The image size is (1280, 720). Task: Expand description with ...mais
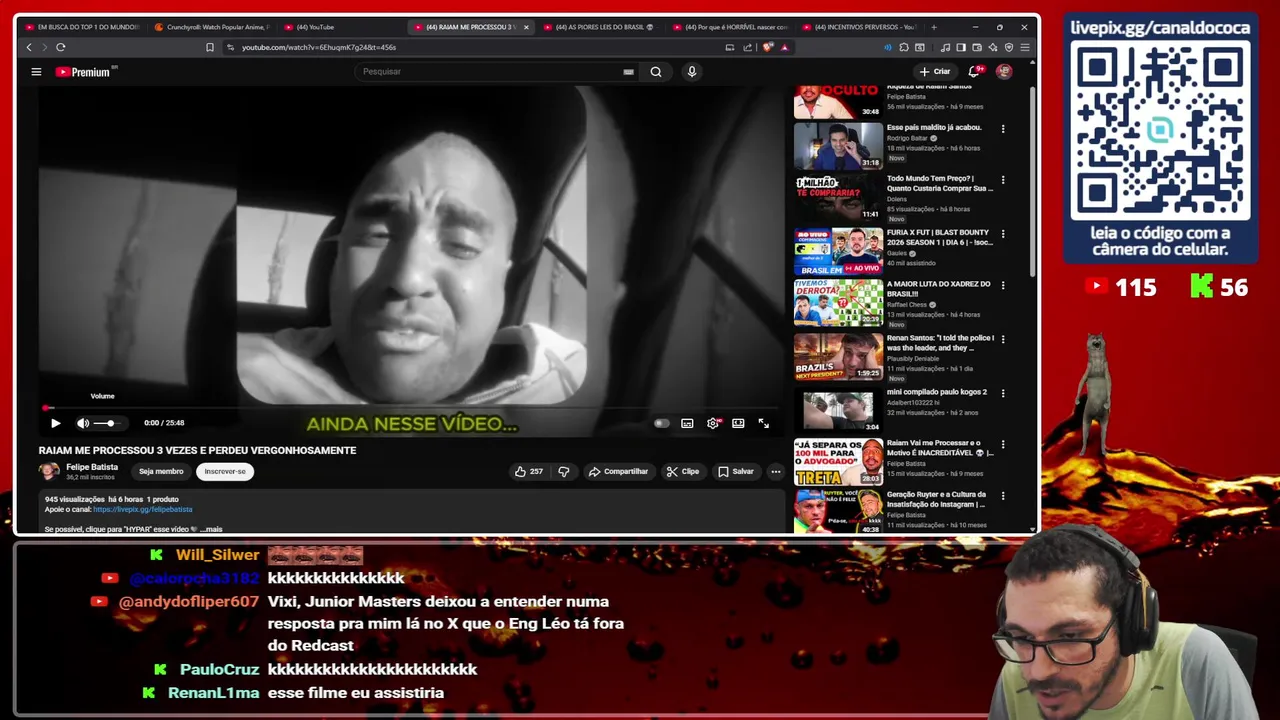click(x=211, y=529)
